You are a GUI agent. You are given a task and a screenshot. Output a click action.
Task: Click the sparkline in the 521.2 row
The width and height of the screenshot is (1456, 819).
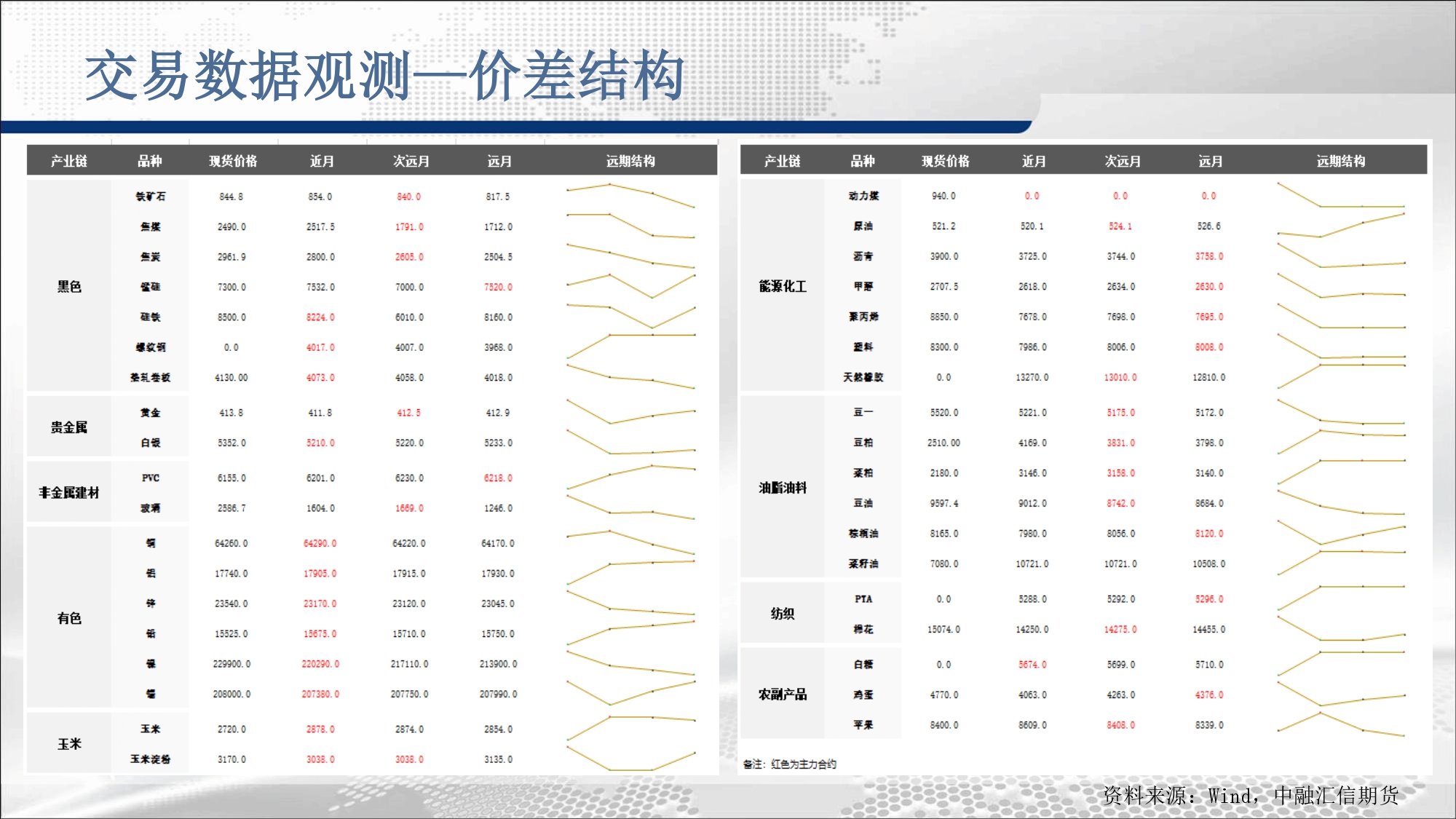pyautogui.click(x=1340, y=225)
